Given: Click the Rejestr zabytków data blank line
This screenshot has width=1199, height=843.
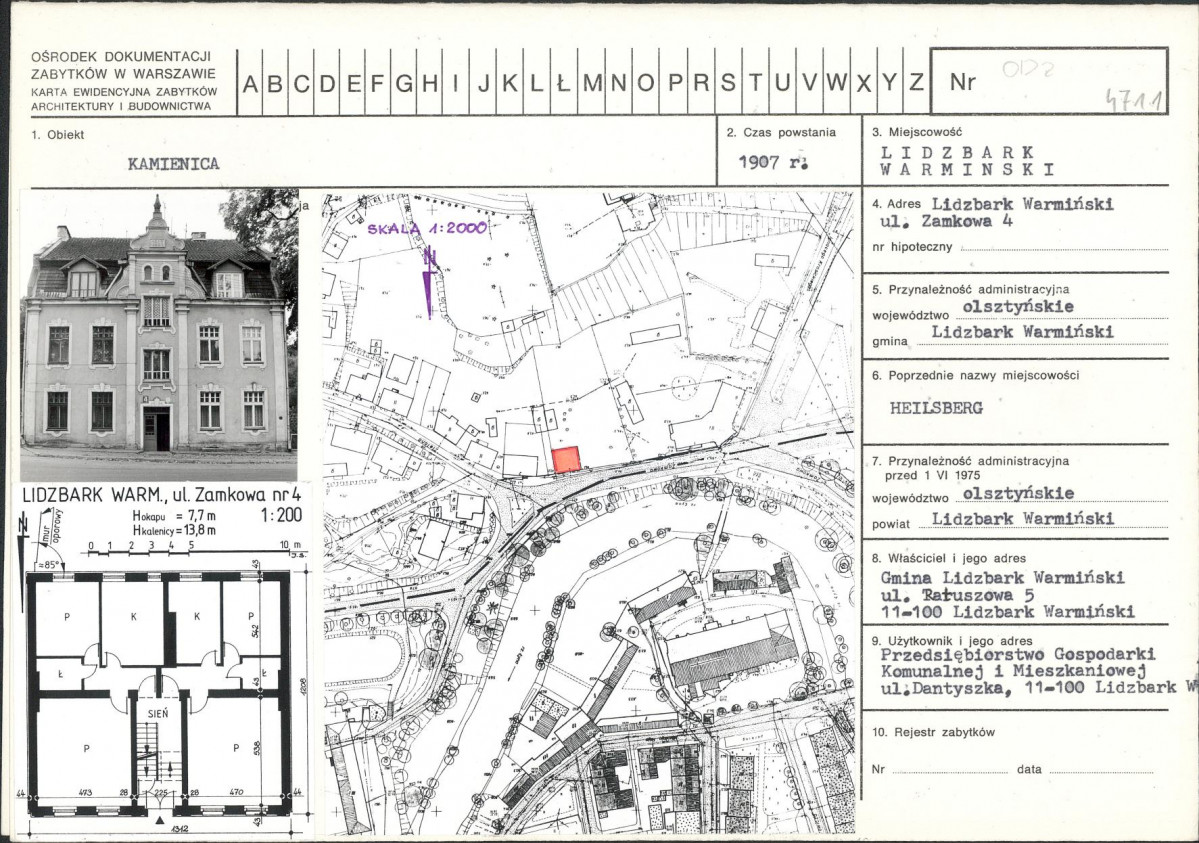Looking at the screenshot, I should coord(1099,771).
